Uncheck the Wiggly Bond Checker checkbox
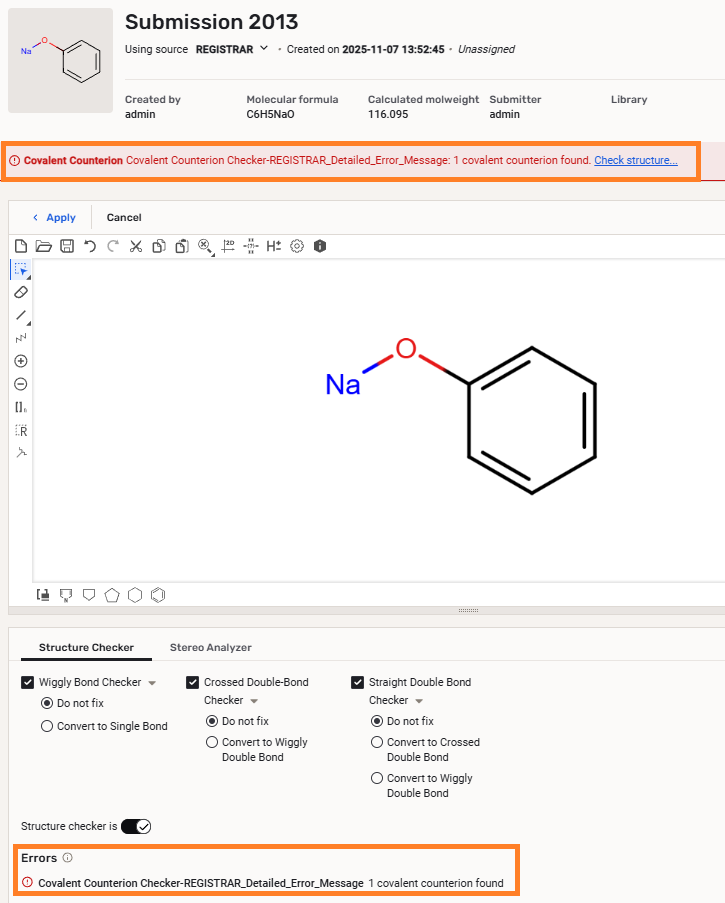This screenshot has height=903, width=725. point(28,682)
